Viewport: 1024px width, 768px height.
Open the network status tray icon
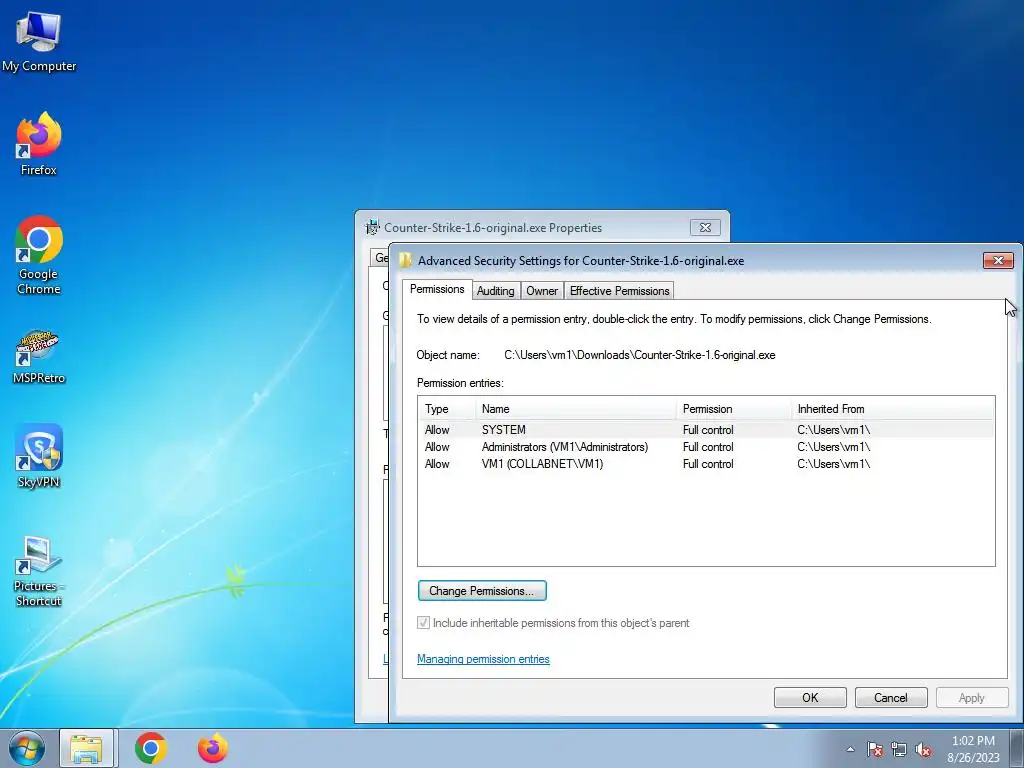(x=899, y=750)
